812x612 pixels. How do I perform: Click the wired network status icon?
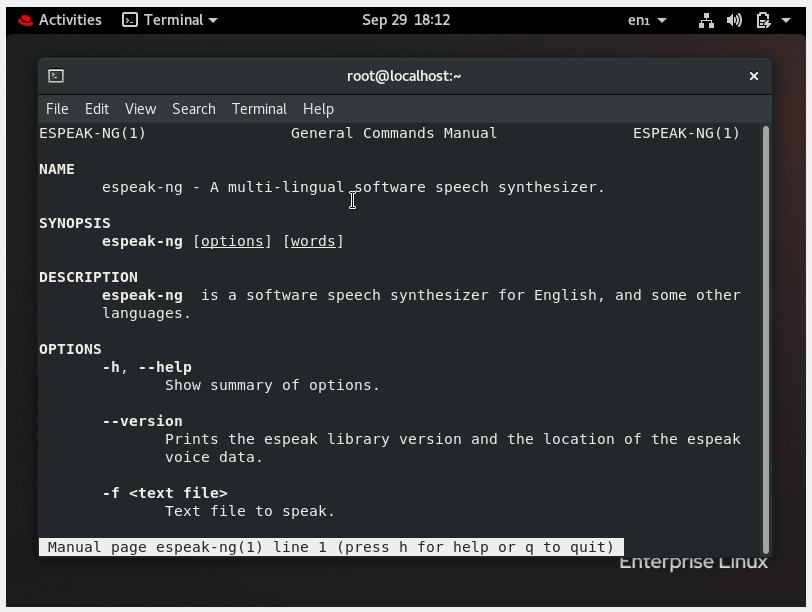[x=706, y=19]
